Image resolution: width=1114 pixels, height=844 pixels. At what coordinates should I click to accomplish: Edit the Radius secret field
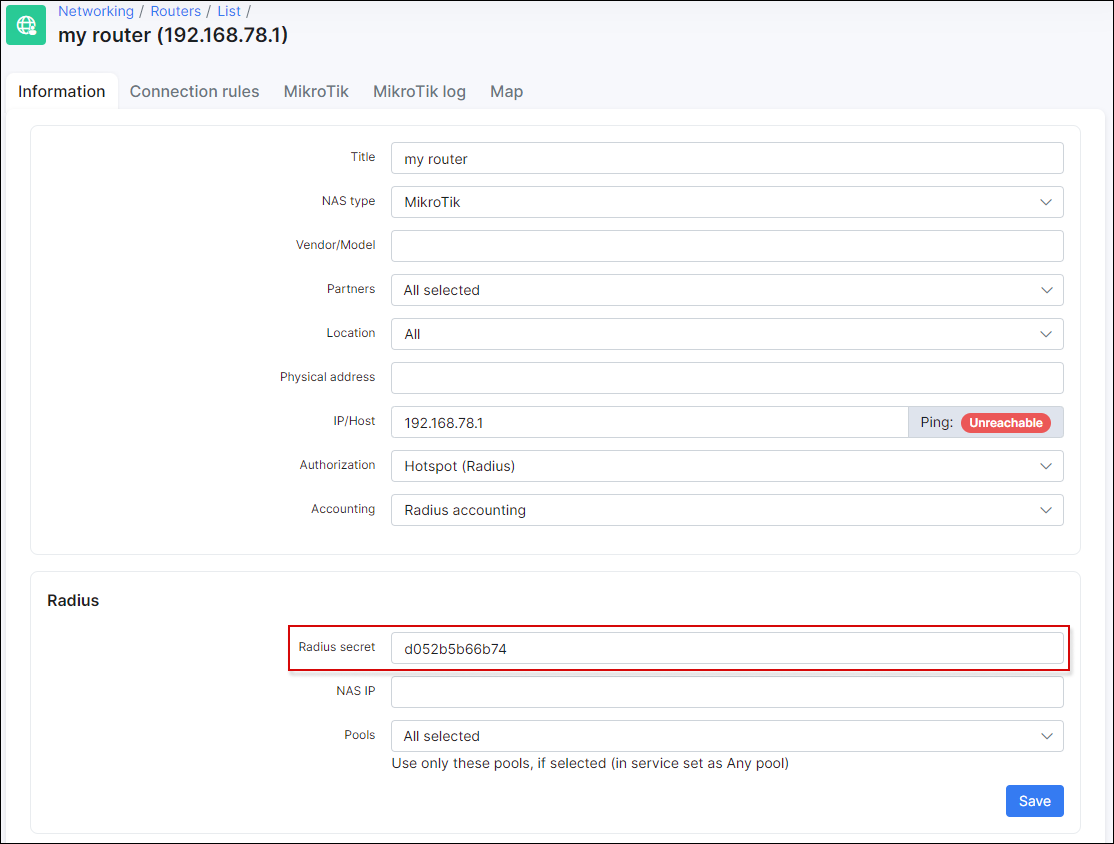[x=727, y=649]
